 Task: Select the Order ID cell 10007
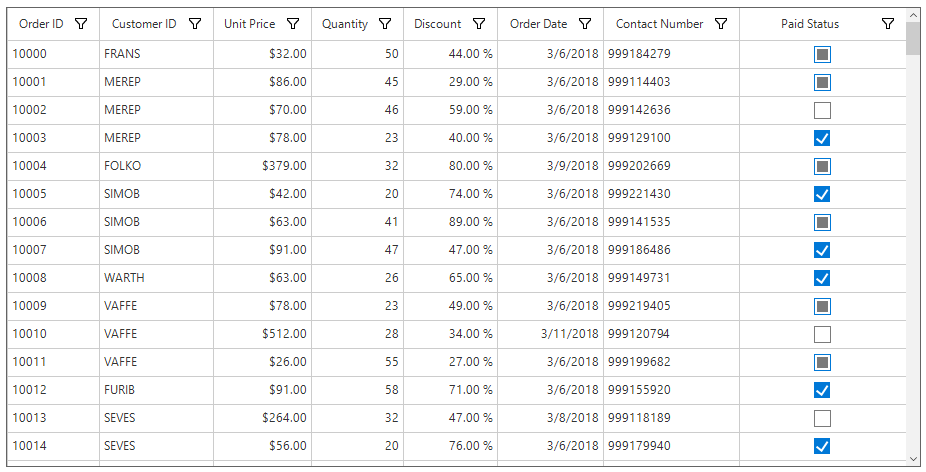pyautogui.click(x=53, y=250)
